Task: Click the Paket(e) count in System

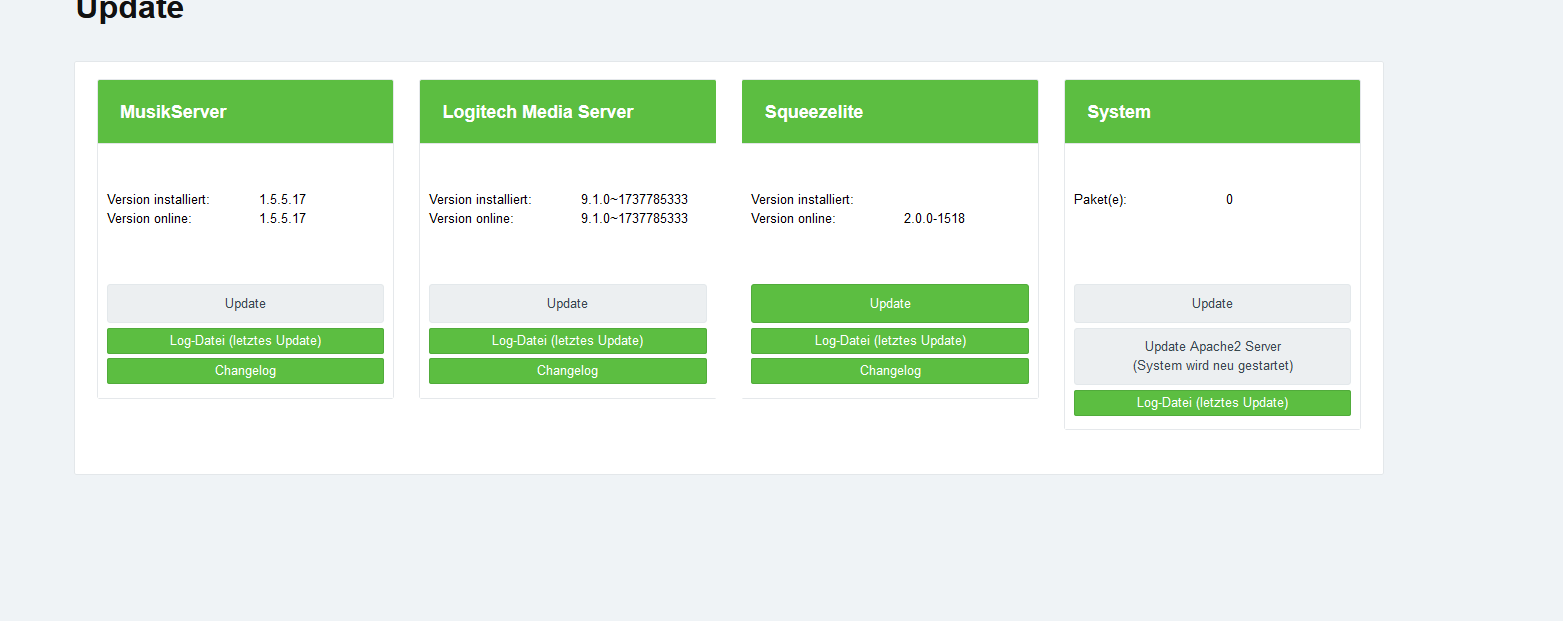Action: [1229, 200]
